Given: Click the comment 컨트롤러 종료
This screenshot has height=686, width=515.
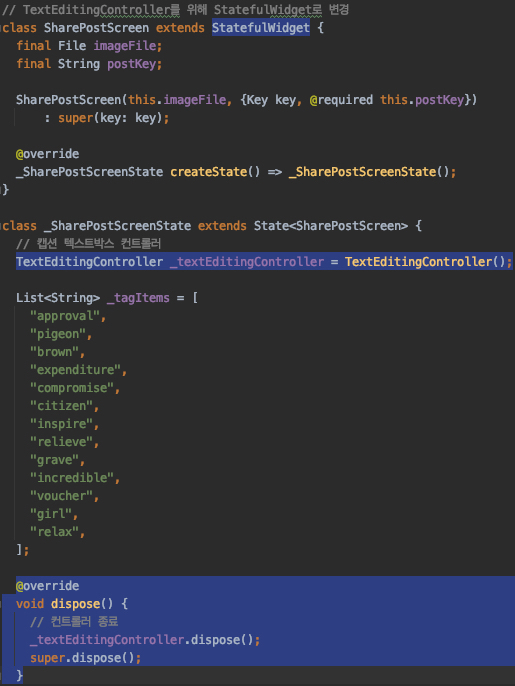Looking at the screenshot, I should coord(74,622).
